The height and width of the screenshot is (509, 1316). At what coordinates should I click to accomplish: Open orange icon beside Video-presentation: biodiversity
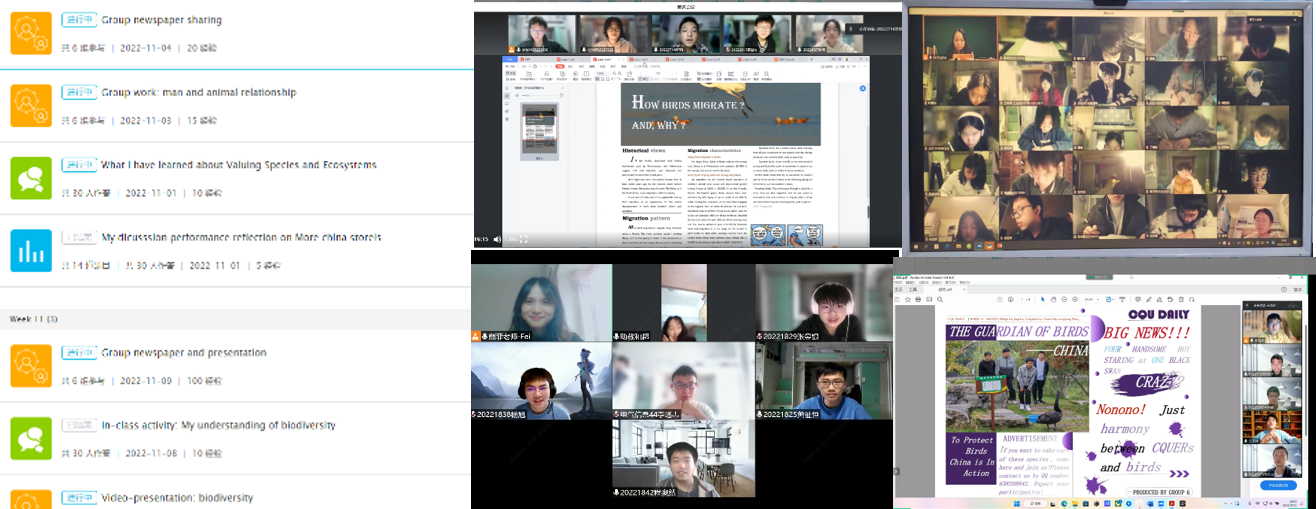(x=30, y=499)
